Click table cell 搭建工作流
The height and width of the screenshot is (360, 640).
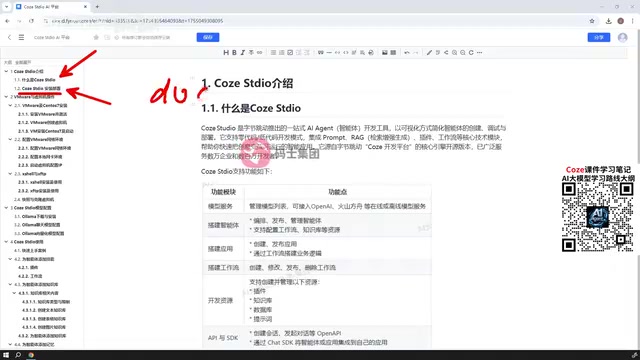pyautogui.click(x=223, y=268)
